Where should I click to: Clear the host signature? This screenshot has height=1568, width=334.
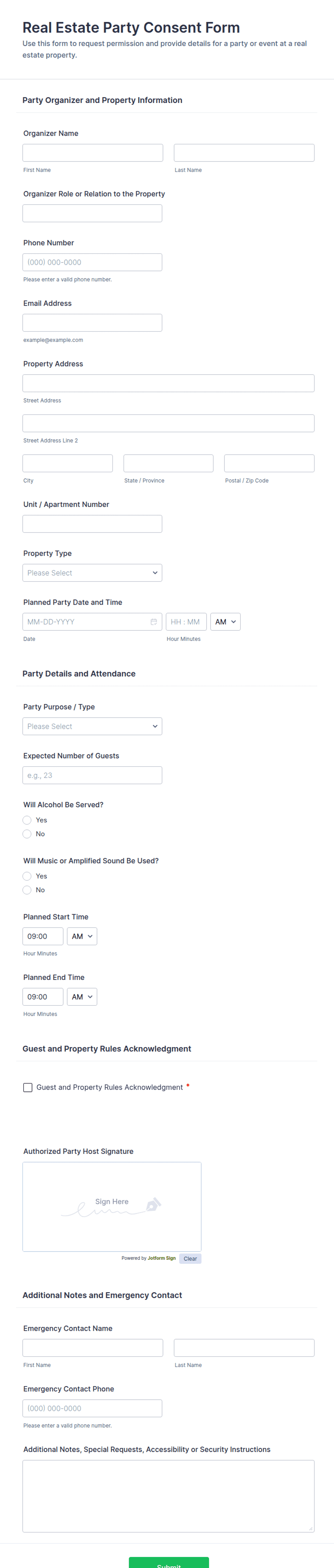click(190, 1259)
